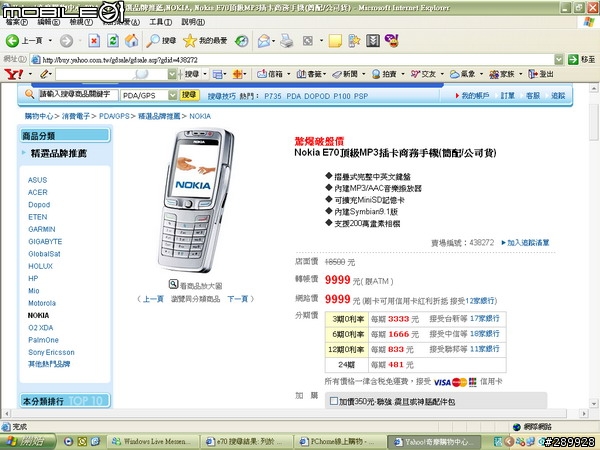600x450 pixels.
Task: Expand the 信箱 toolbar dropdown arrow
Action: [x=289, y=74]
